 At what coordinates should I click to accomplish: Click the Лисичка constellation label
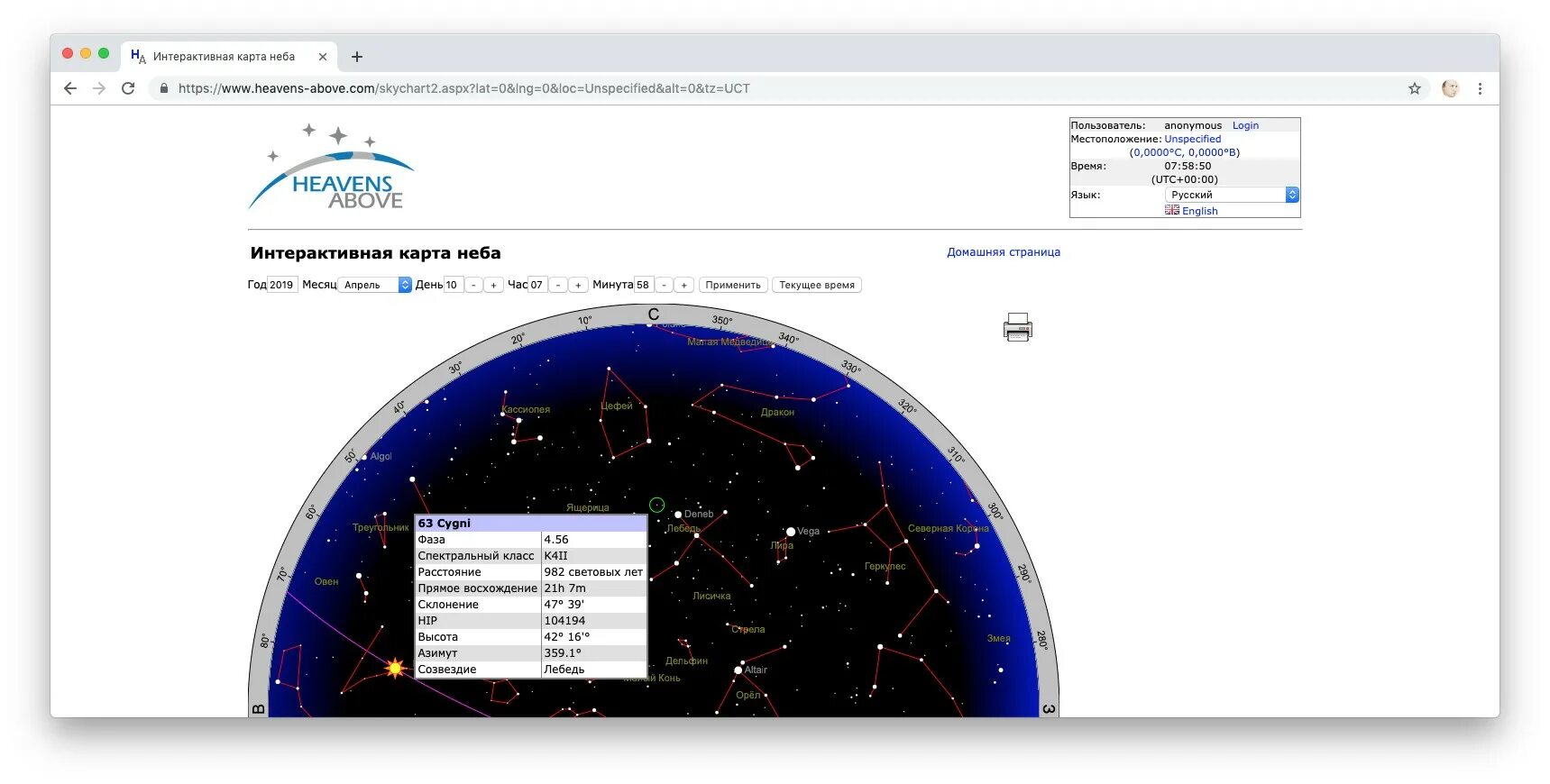(711, 596)
